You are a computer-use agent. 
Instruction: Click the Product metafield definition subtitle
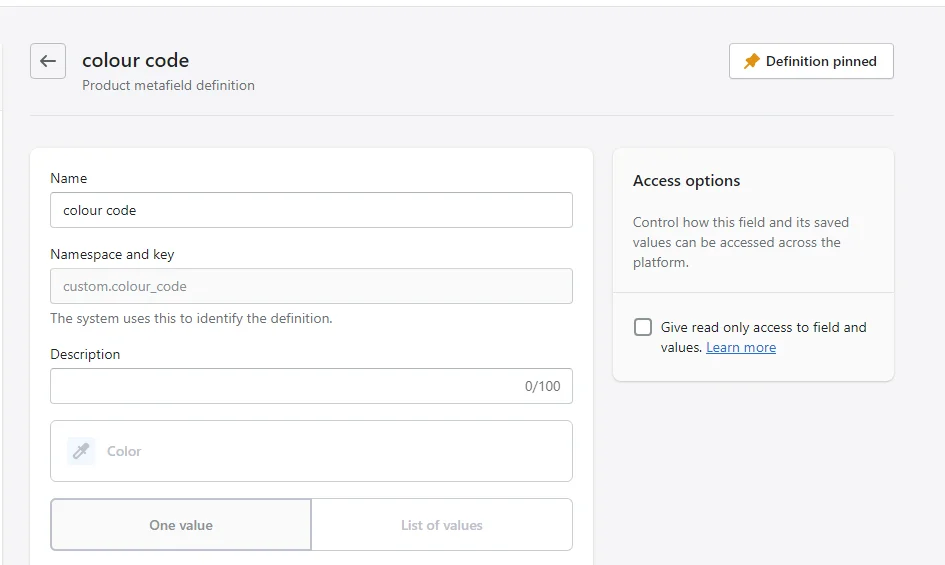[x=168, y=85]
